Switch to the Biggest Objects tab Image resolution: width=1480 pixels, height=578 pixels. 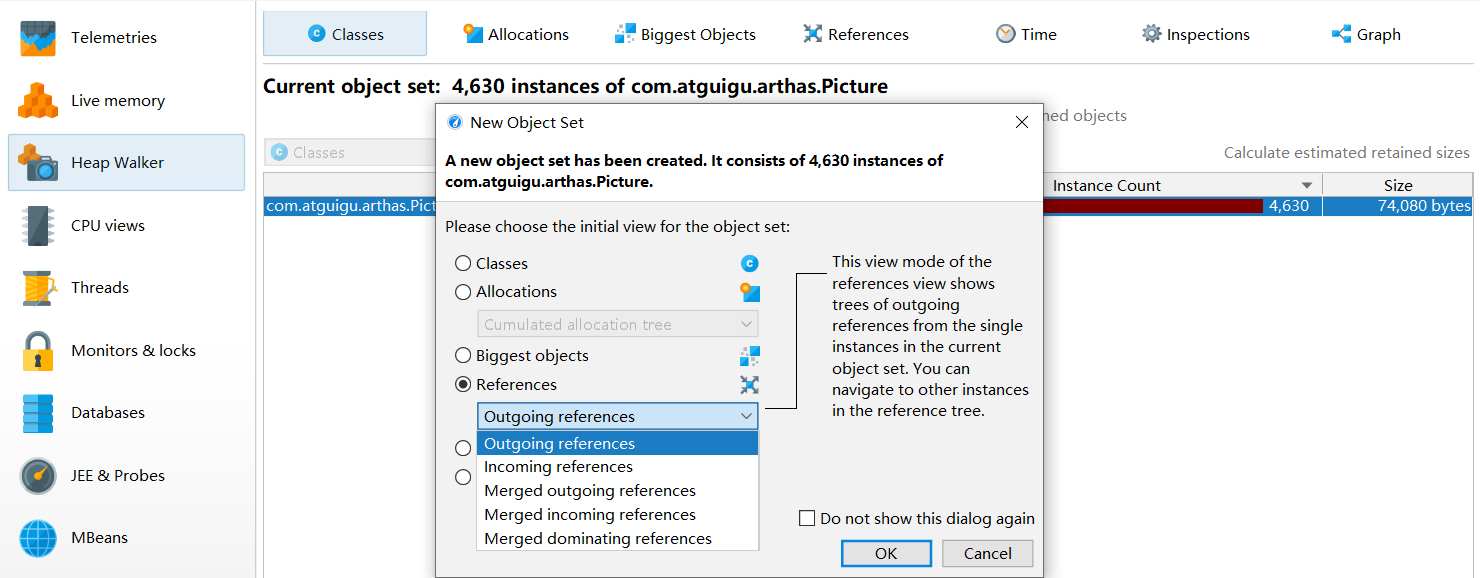(685, 35)
